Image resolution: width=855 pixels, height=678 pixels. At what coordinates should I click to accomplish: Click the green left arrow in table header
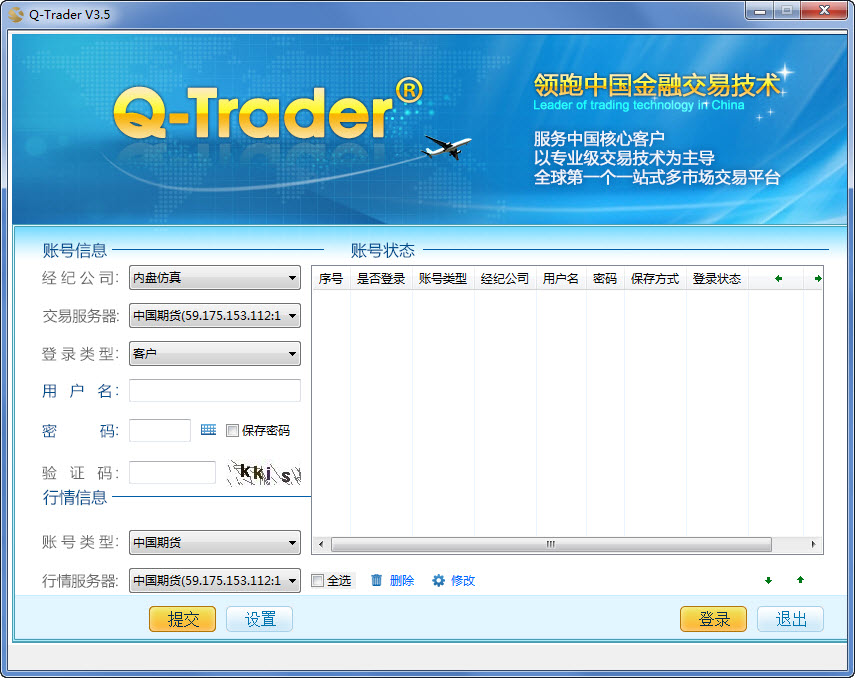click(779, 279)
